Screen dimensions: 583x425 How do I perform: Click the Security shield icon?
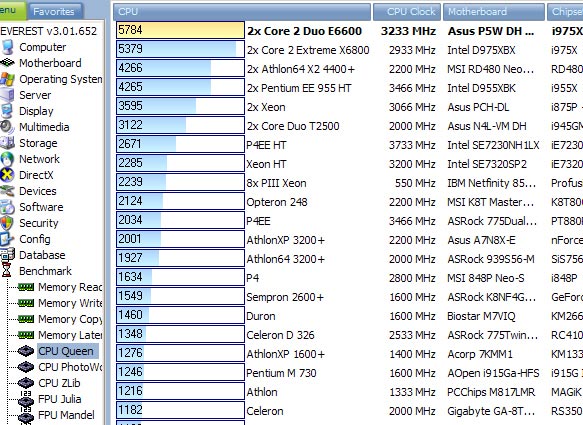(7, 223)
